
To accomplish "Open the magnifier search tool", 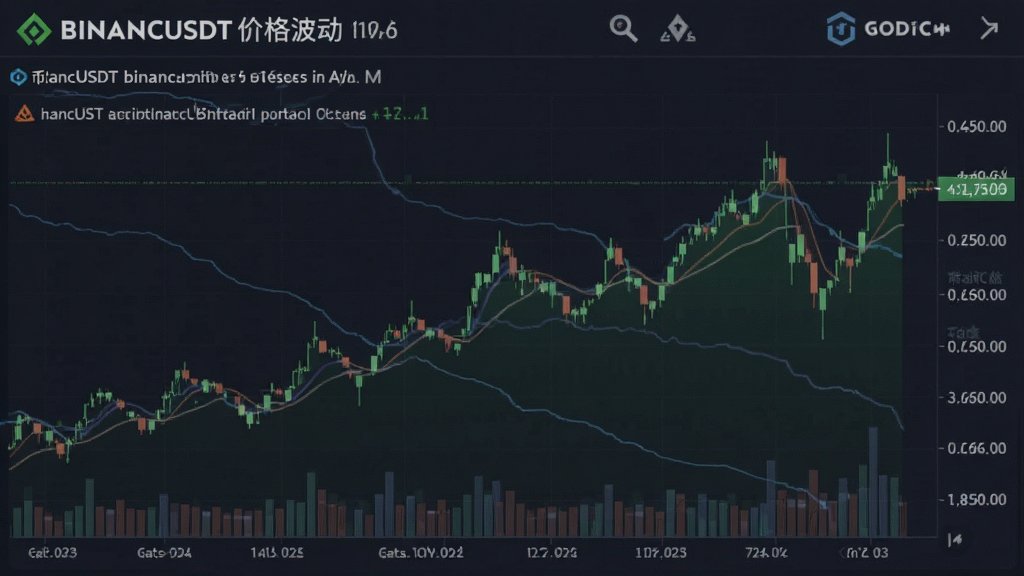I will click(623, 29).
